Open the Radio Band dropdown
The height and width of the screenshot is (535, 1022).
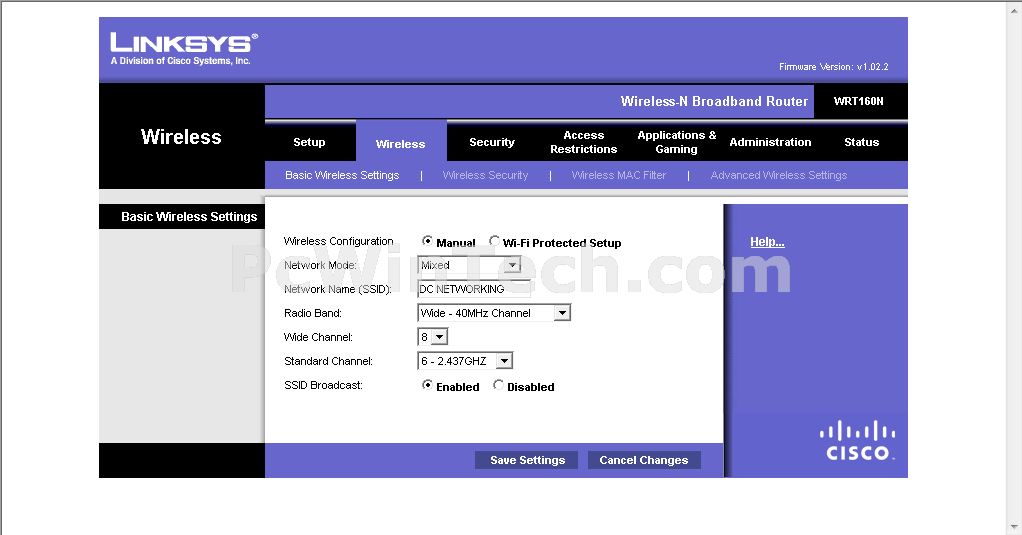(494, 313)
